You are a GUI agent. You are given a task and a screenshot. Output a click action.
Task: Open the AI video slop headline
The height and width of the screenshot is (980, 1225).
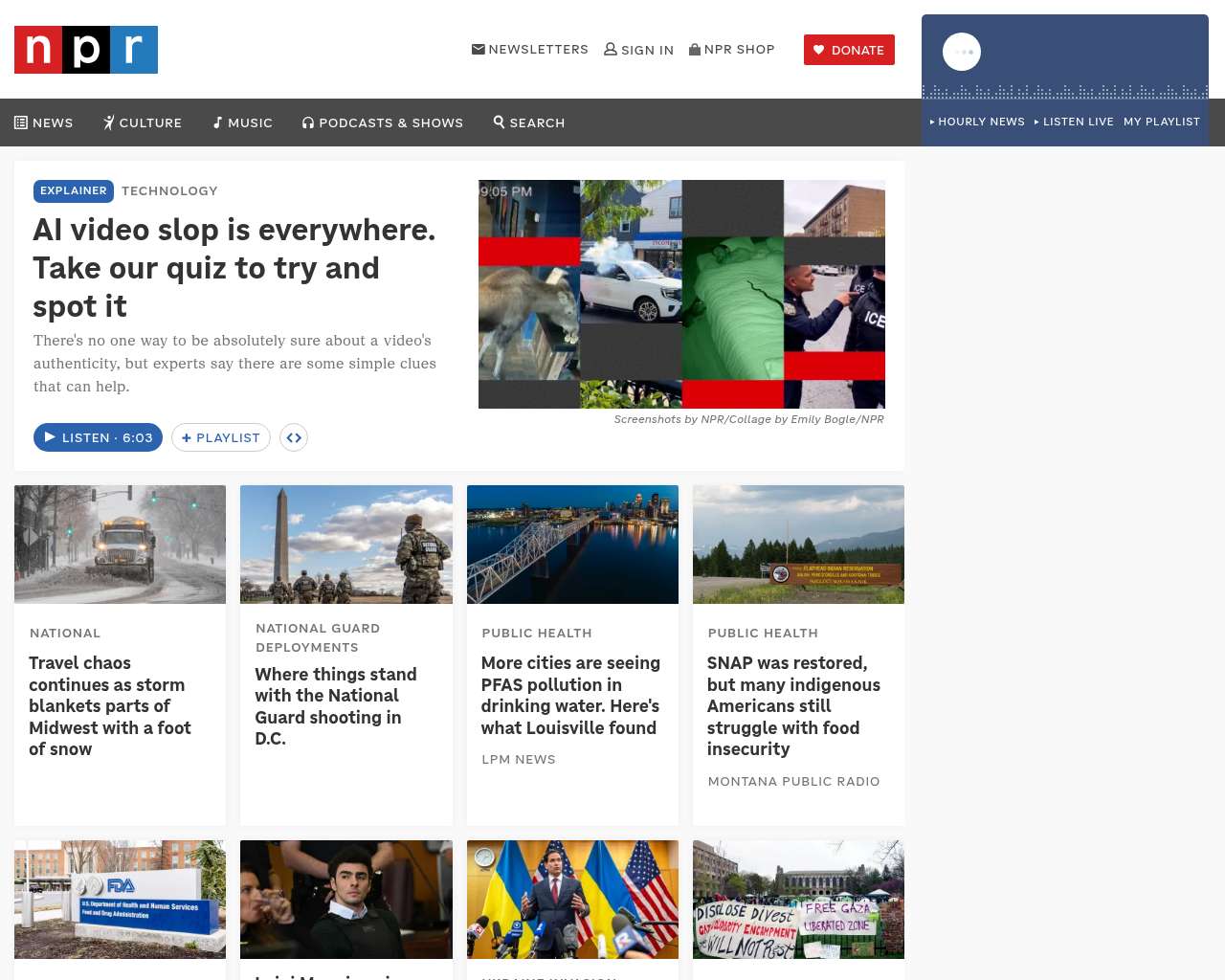coord(234,267)
